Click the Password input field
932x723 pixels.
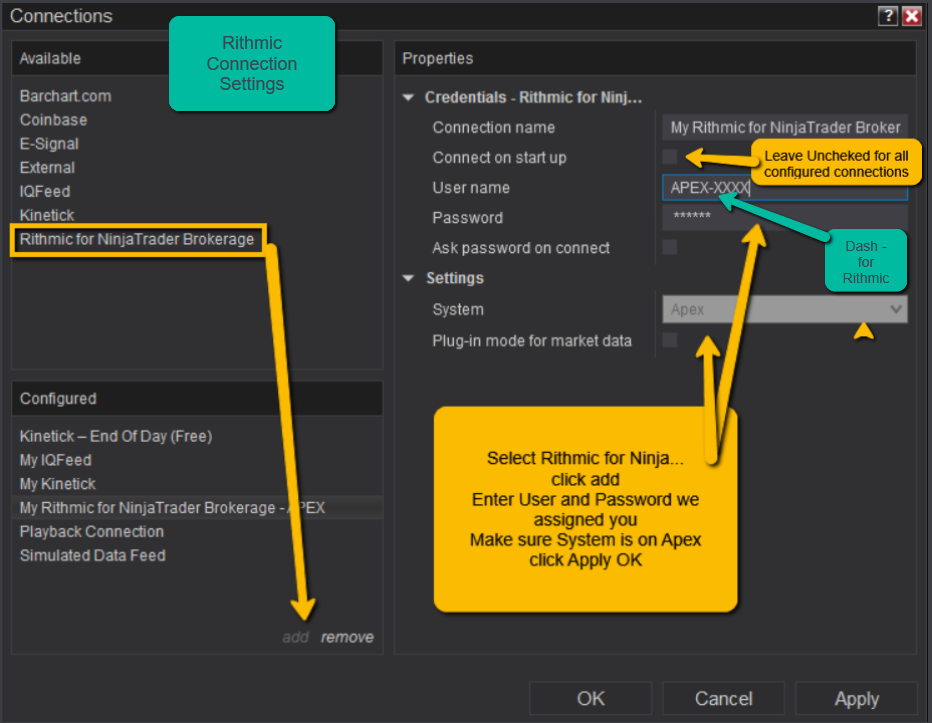(x=785, y=216)
